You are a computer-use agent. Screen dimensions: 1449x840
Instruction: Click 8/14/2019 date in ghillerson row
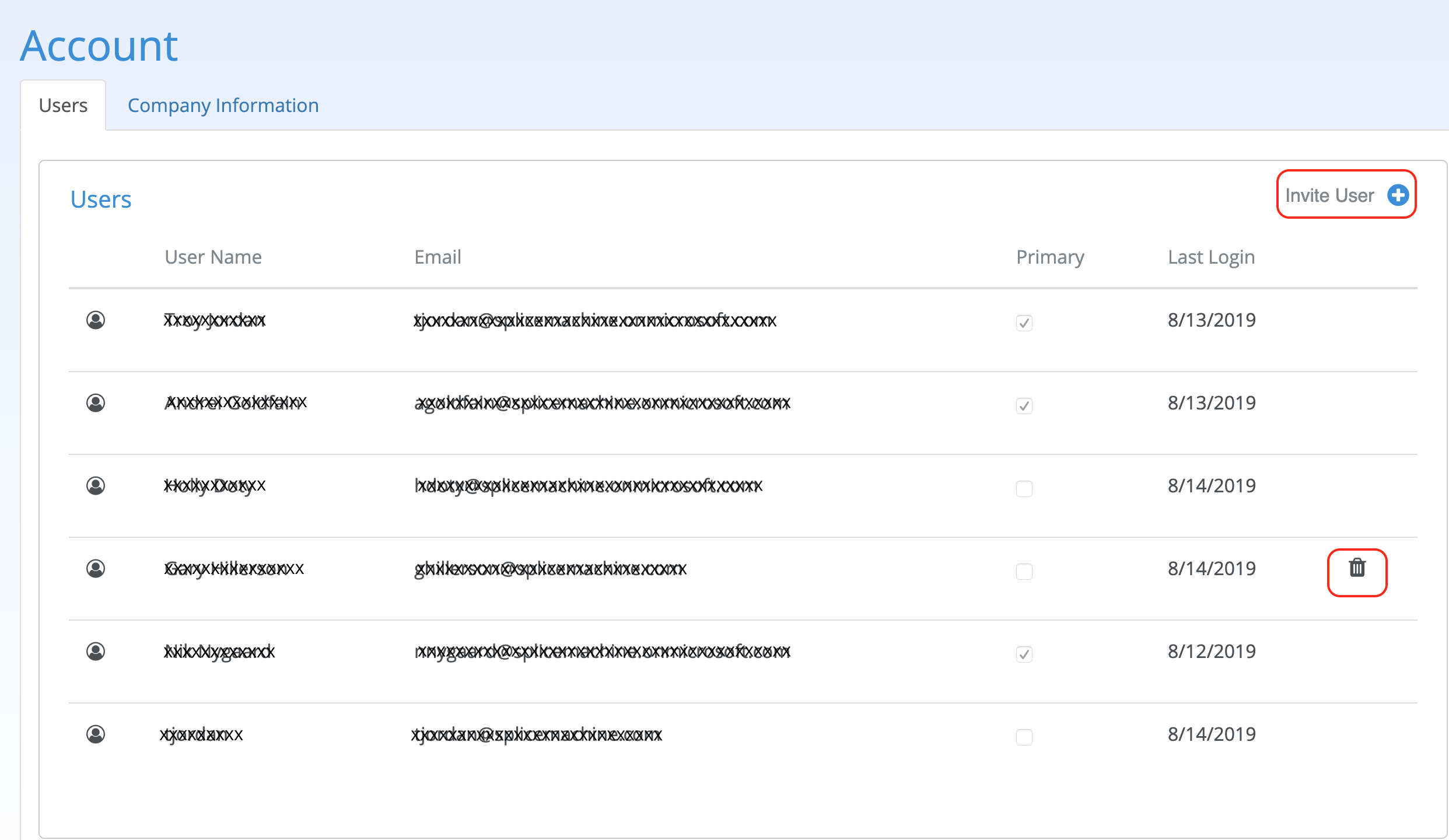(1212, 568)
